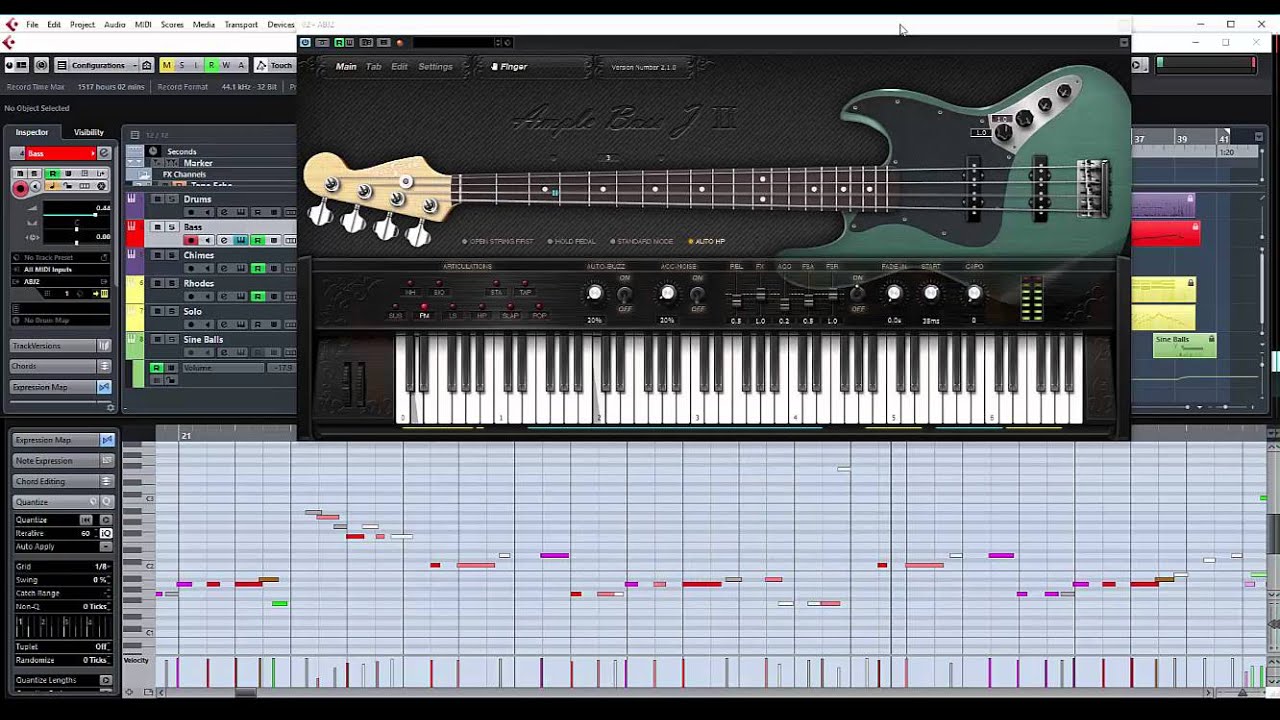The height and width of the screenshot is (720, 1280).
Task: Open the File menu
Action: 32,24
